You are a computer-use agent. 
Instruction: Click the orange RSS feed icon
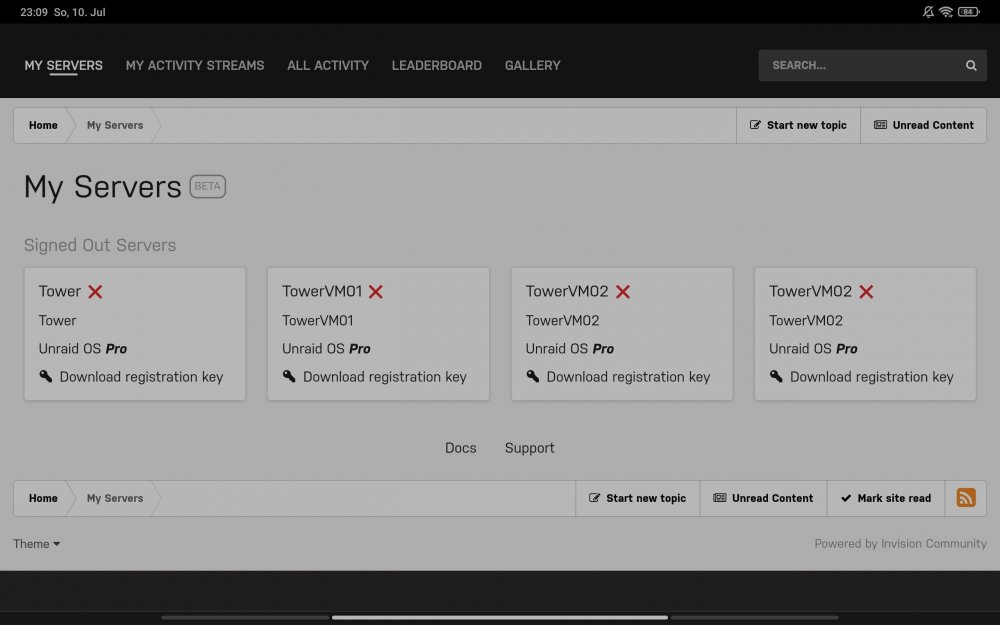[966, 497]
